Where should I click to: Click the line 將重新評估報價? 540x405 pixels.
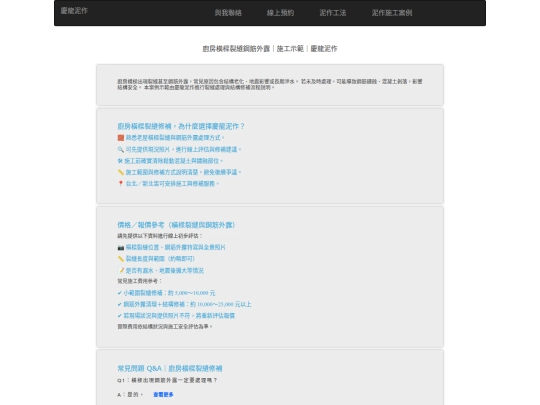[x=215, y=315]
